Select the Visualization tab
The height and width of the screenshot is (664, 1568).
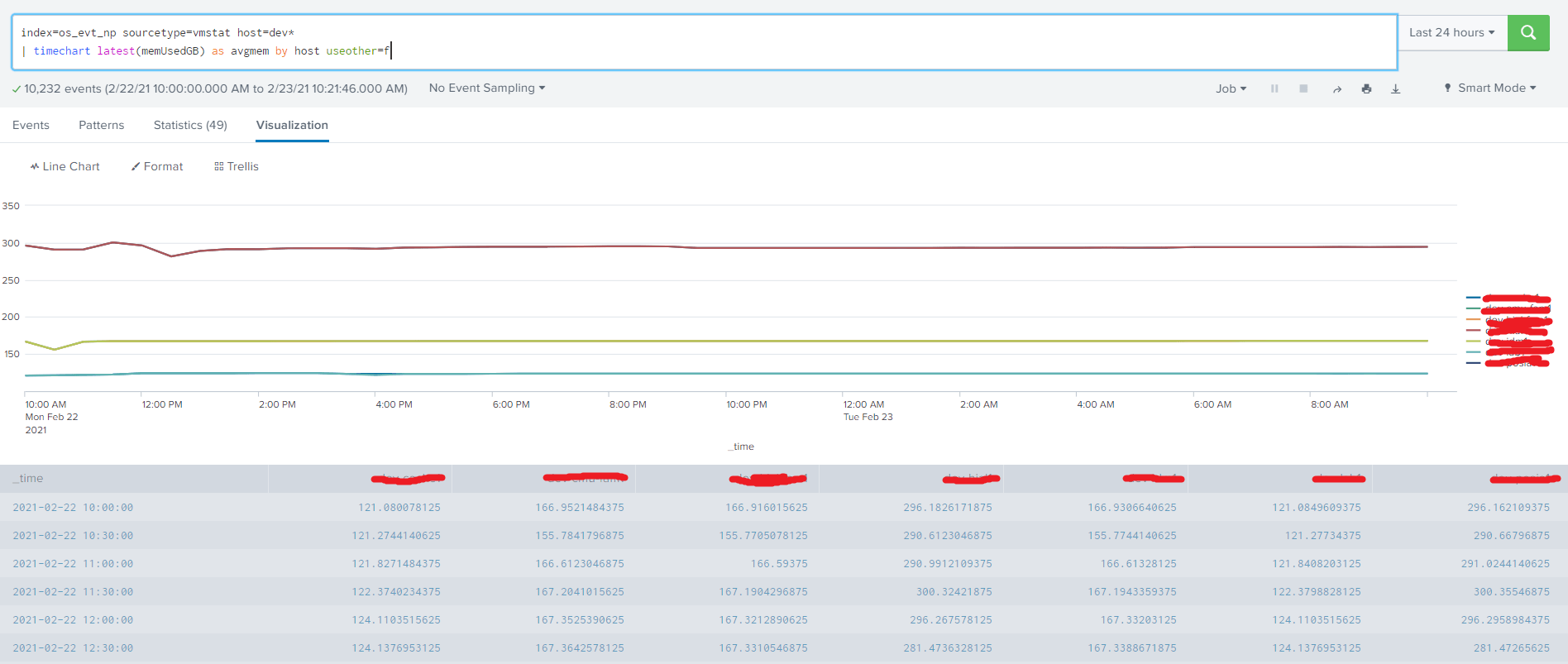(x=292, y=125)
